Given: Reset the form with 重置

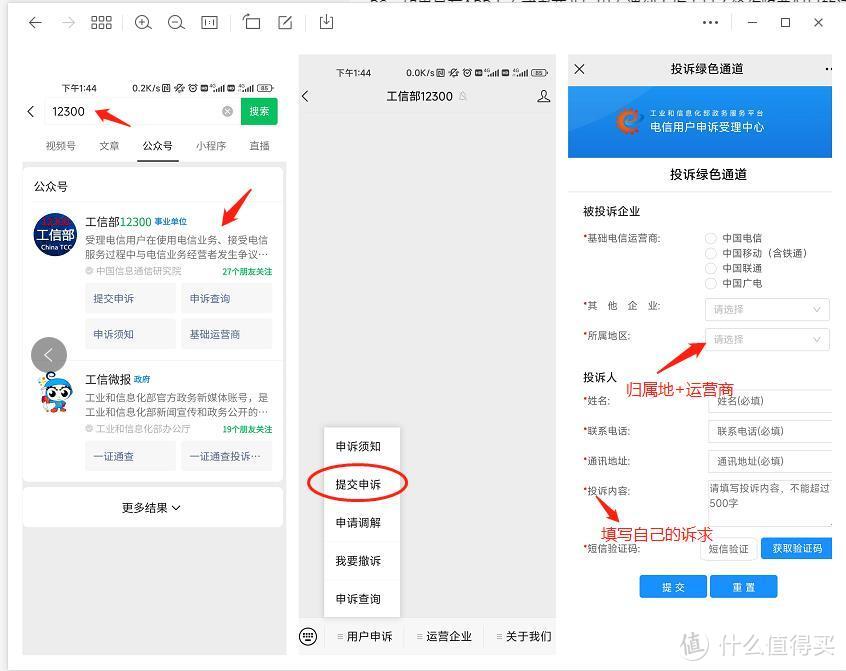Looking at the screenshot, I should (x=743, y=587).
